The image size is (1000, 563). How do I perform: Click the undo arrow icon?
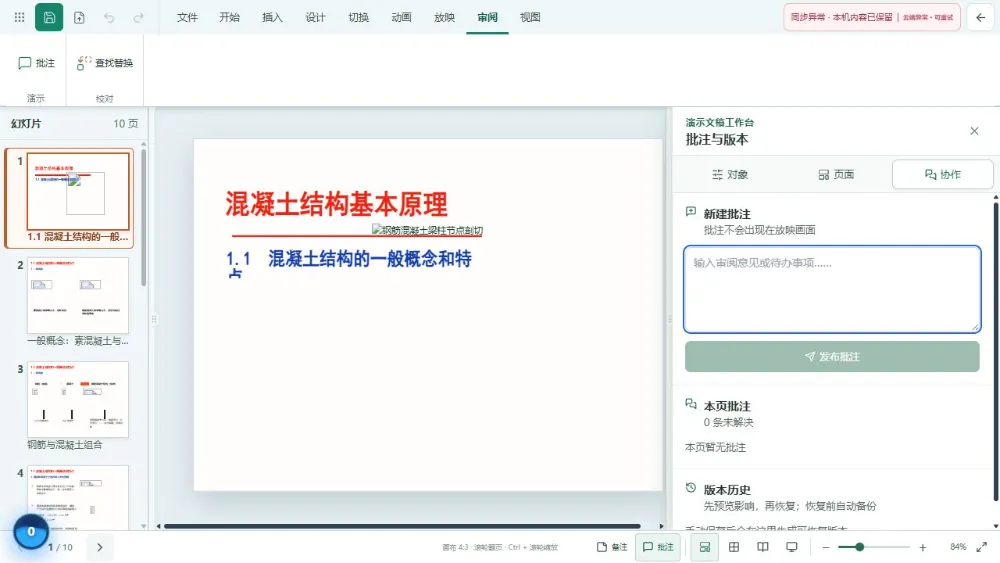tap(109, 17)
